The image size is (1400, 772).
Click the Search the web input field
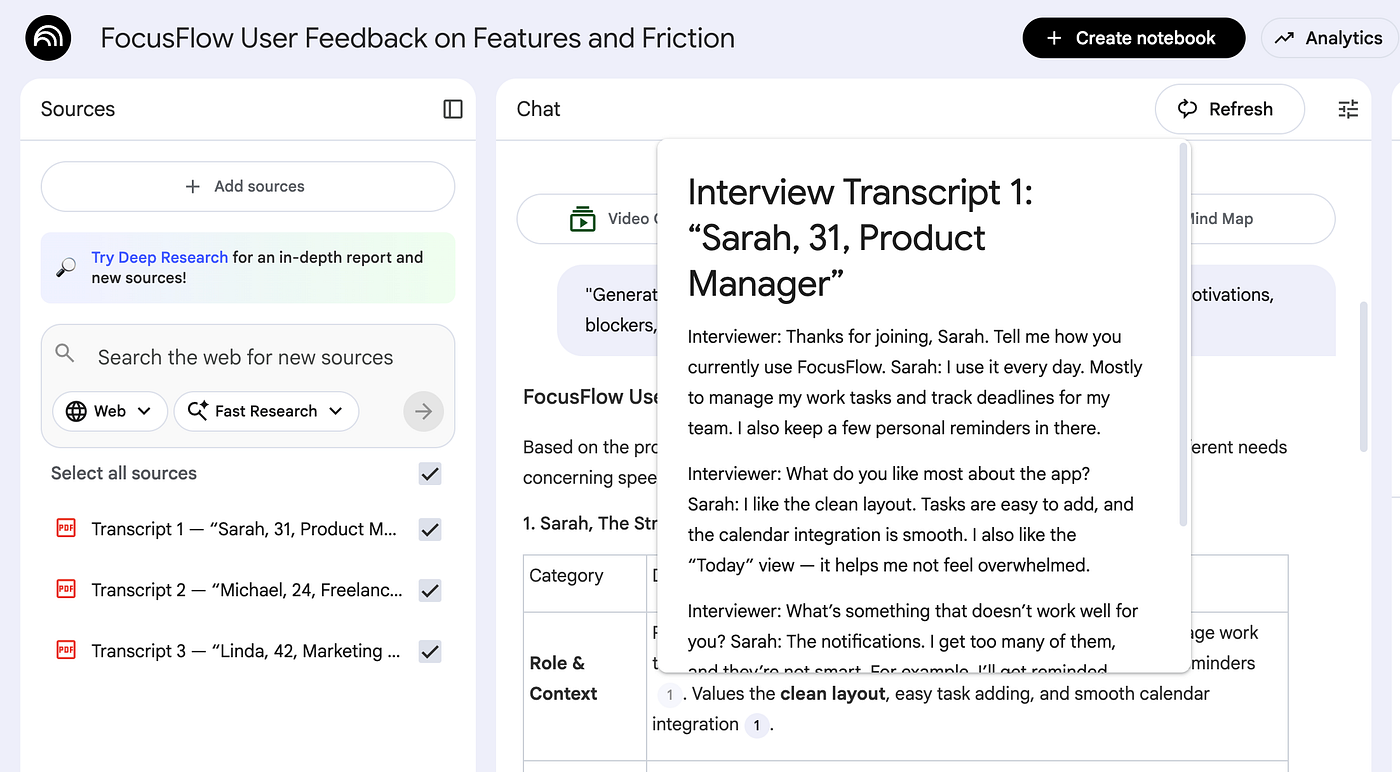(x=245, y=357)
